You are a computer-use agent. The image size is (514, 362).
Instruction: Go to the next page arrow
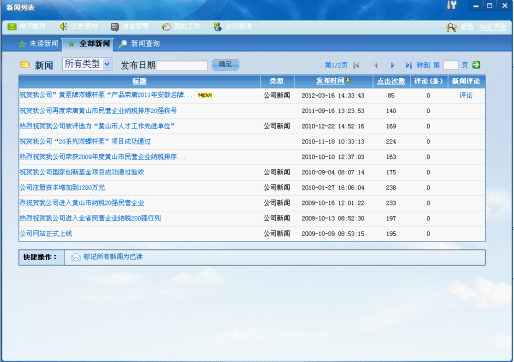tap(392, 65)
